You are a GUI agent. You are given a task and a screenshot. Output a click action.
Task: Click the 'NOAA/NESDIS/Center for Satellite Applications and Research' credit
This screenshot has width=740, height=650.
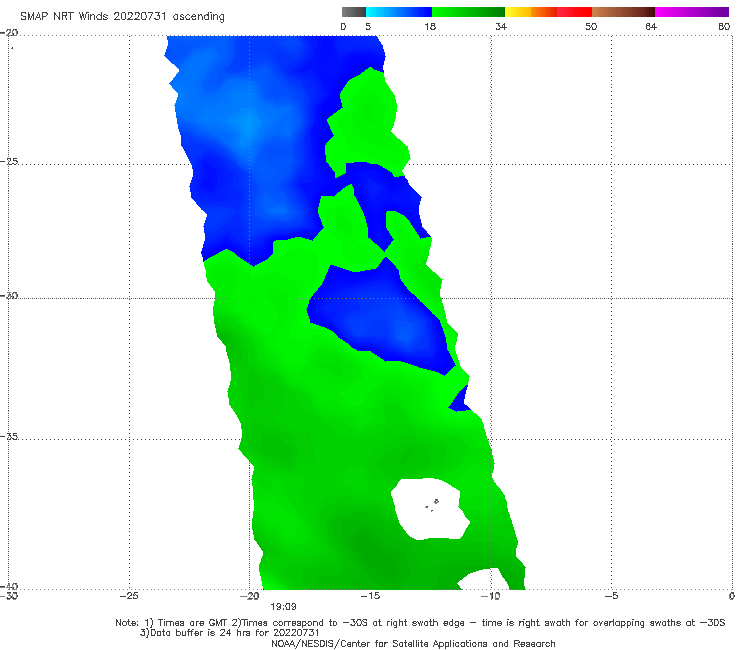pos(413,644)
